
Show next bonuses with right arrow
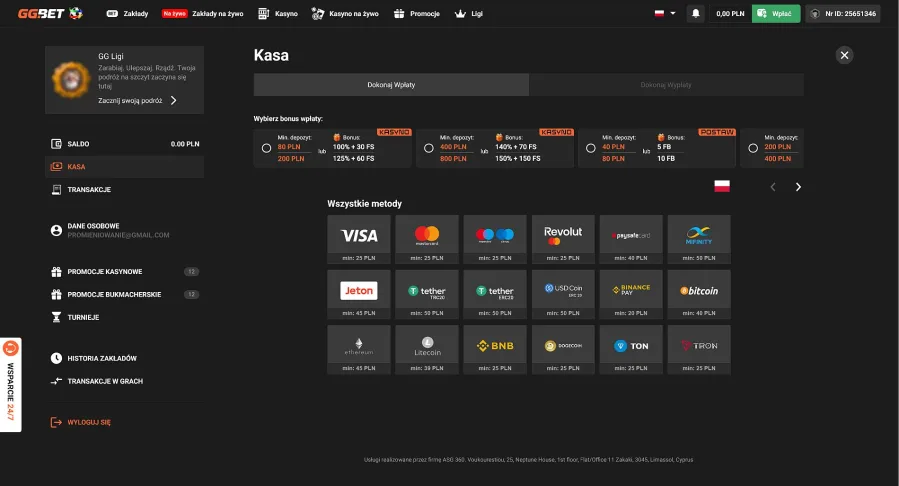798,187
